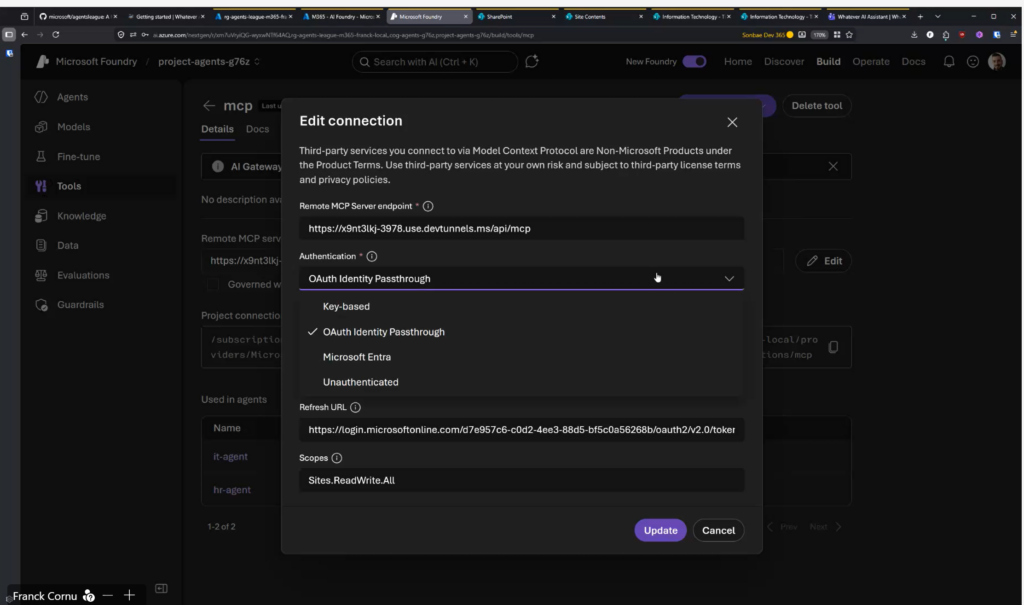
Task: Open Discover in top navigation
Action: click(784, 61)
